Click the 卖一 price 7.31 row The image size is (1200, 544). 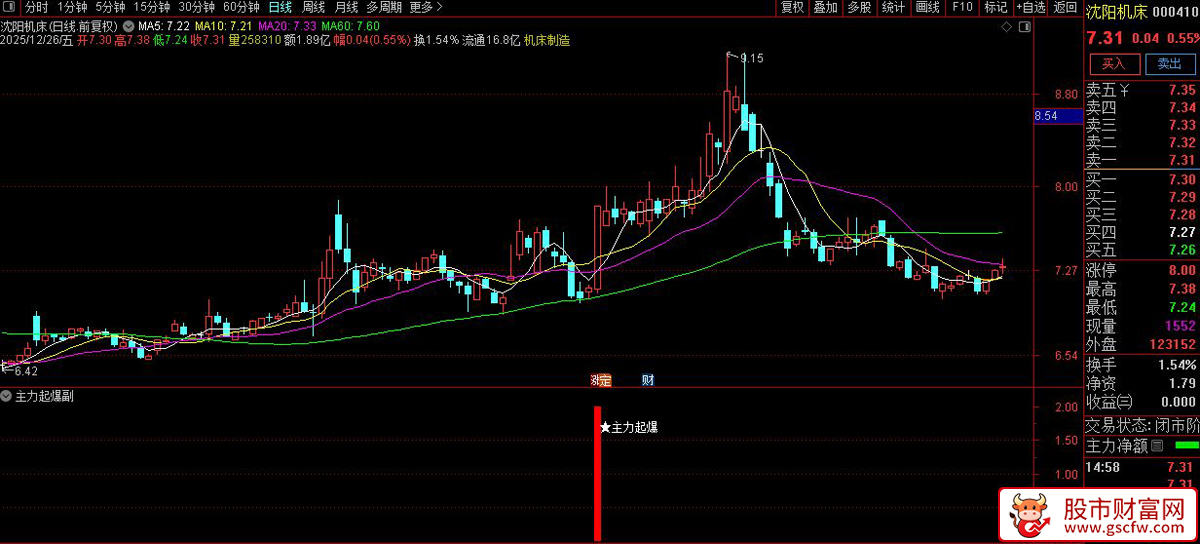click(1142, 160)
